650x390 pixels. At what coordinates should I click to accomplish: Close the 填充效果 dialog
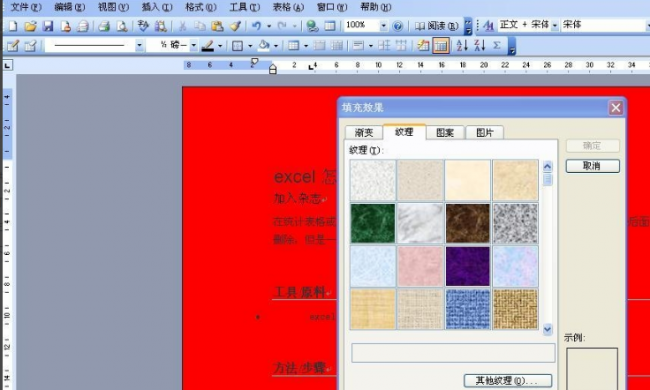pyautogui.click(x=616, y=108)
